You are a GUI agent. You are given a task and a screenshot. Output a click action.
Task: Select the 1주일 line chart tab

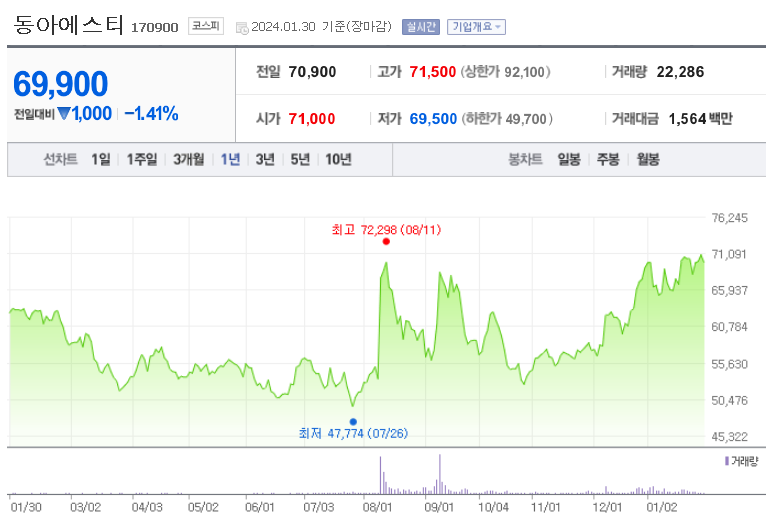click(x=142, y=159)
